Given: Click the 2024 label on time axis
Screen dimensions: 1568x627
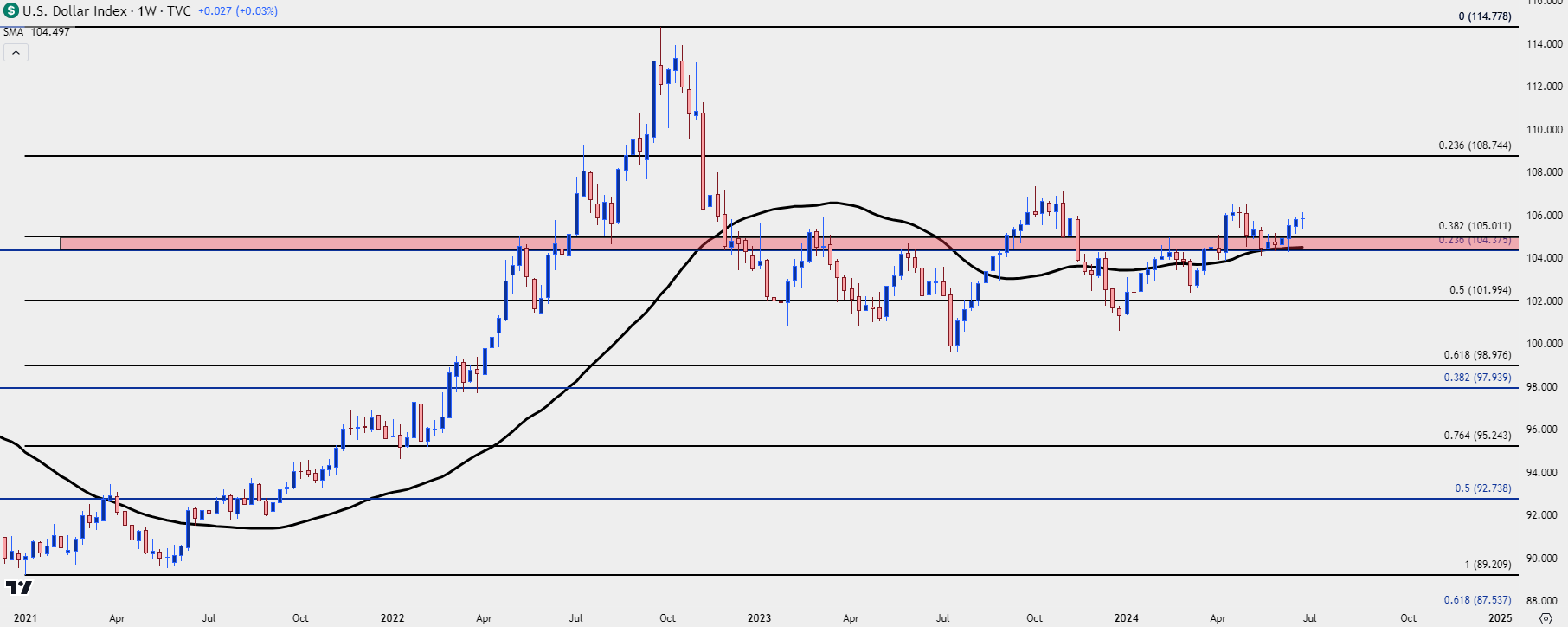Looking at the screenshot, I should 1126,618.
